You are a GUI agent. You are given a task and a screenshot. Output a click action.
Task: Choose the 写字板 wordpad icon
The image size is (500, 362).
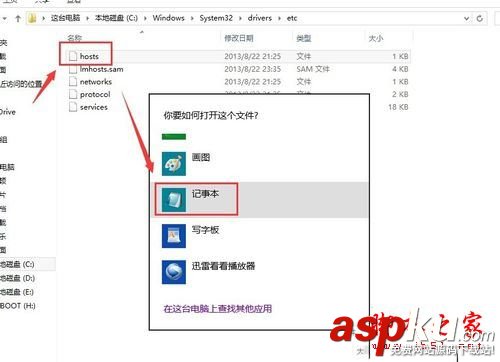174,236
